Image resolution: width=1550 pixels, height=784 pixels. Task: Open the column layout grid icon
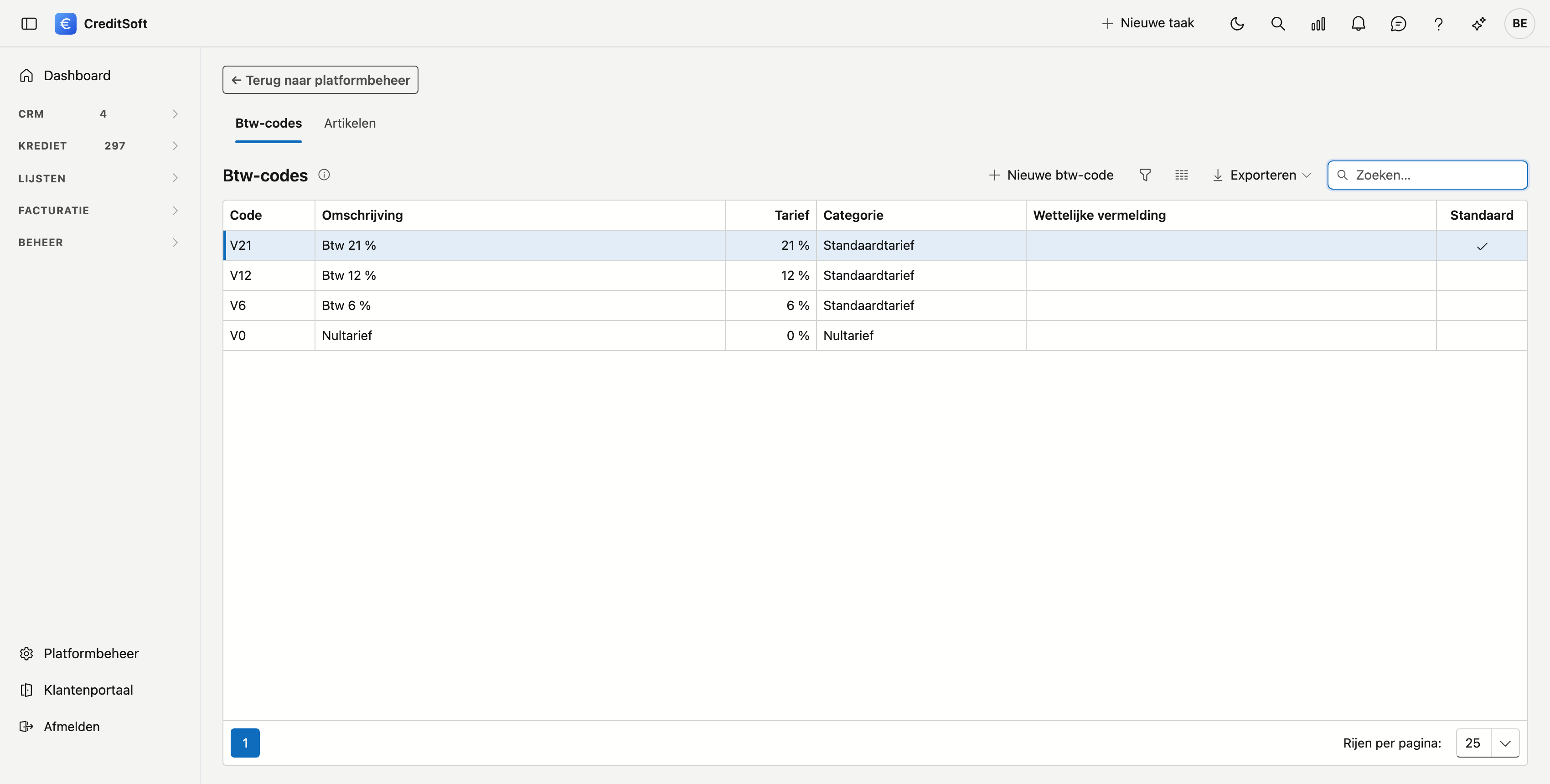pyautogui.click(x=1181, y=175)
